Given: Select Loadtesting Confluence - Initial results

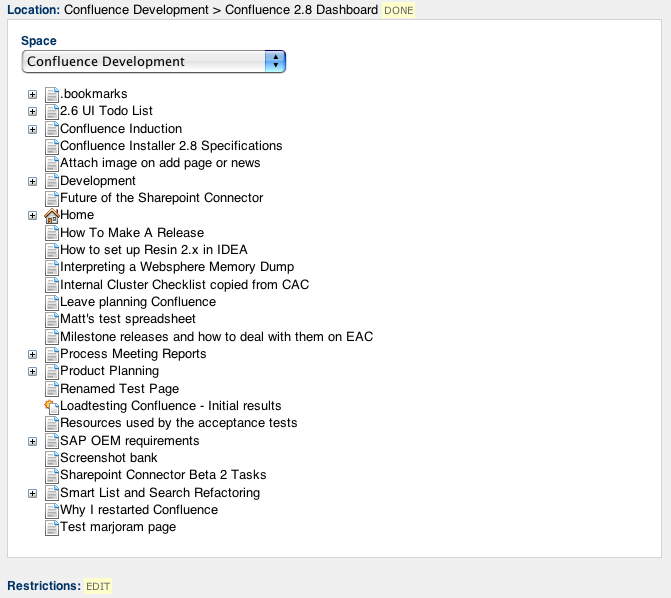Looking at the screenshot, I should coord(171,406).
